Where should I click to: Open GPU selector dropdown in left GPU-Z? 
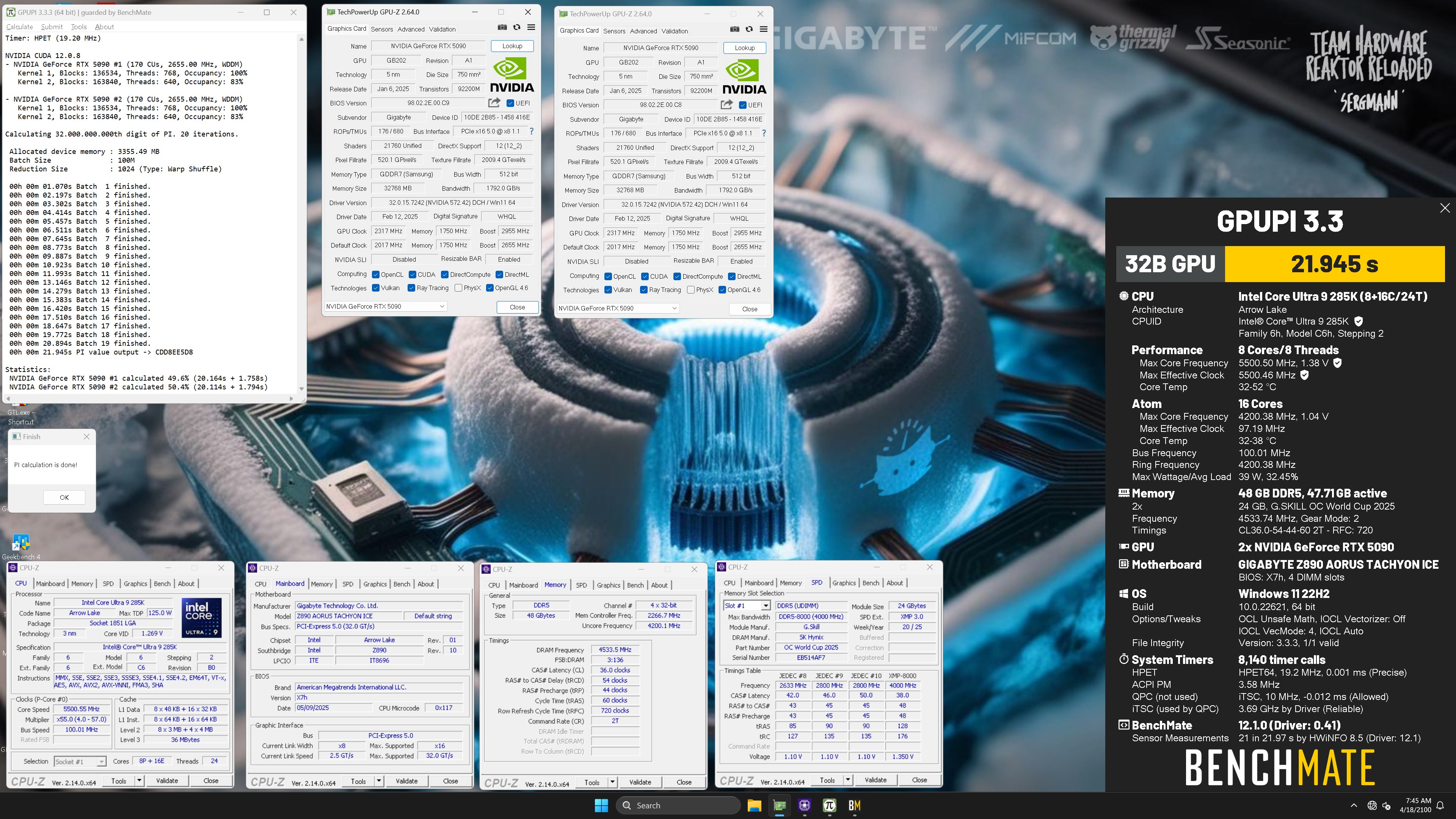pos(385,306)
